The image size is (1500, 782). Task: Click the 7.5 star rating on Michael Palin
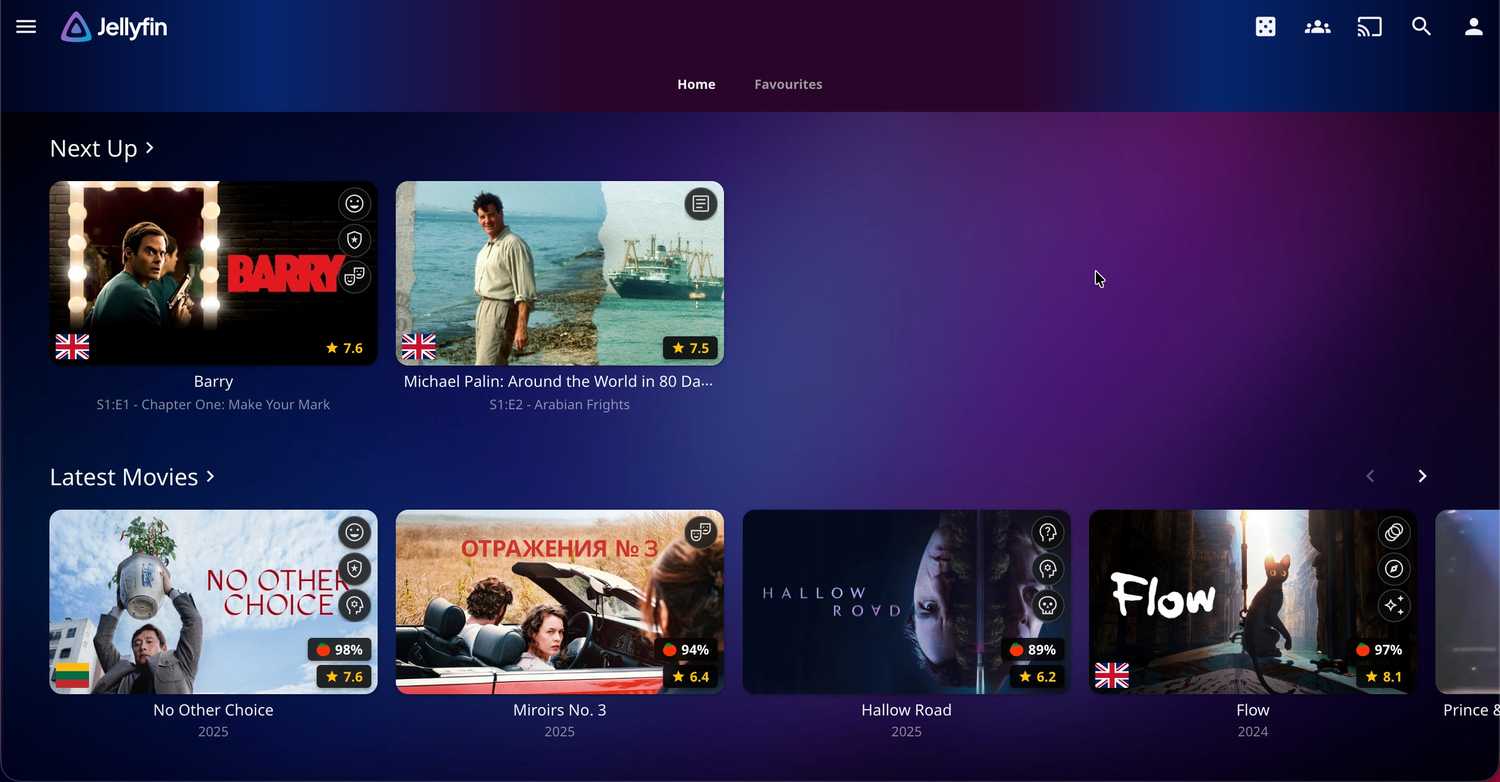point(690,348)
